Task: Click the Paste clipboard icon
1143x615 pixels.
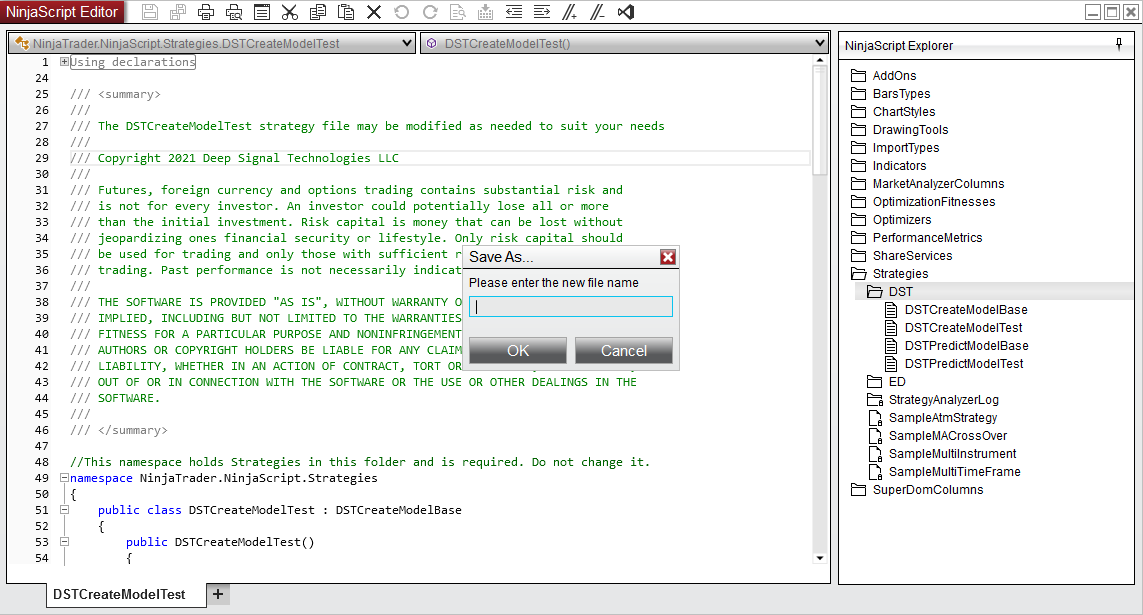Action: pos(346,12)
